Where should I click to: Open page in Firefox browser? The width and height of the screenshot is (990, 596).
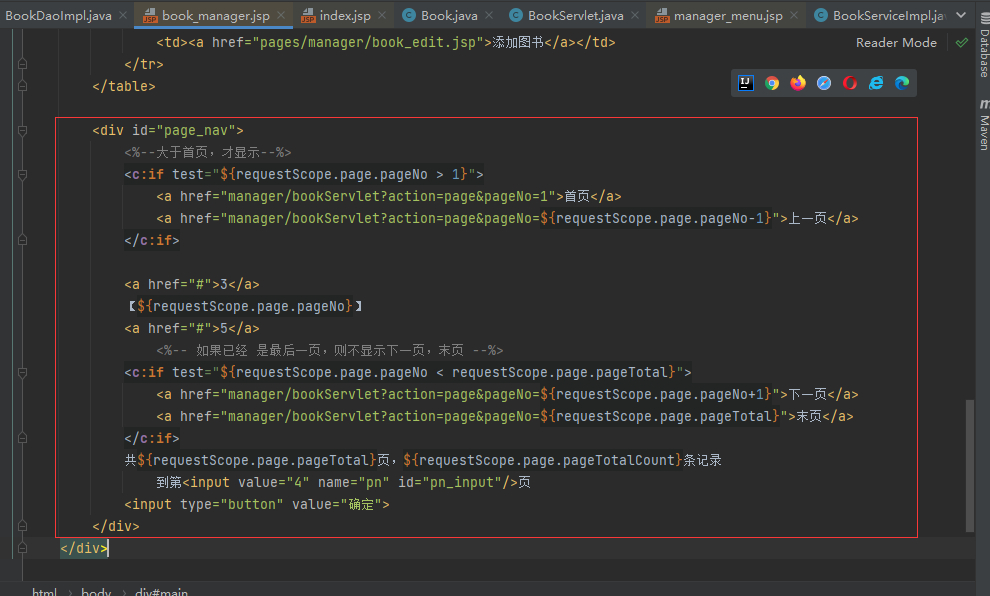pos(798,83)
